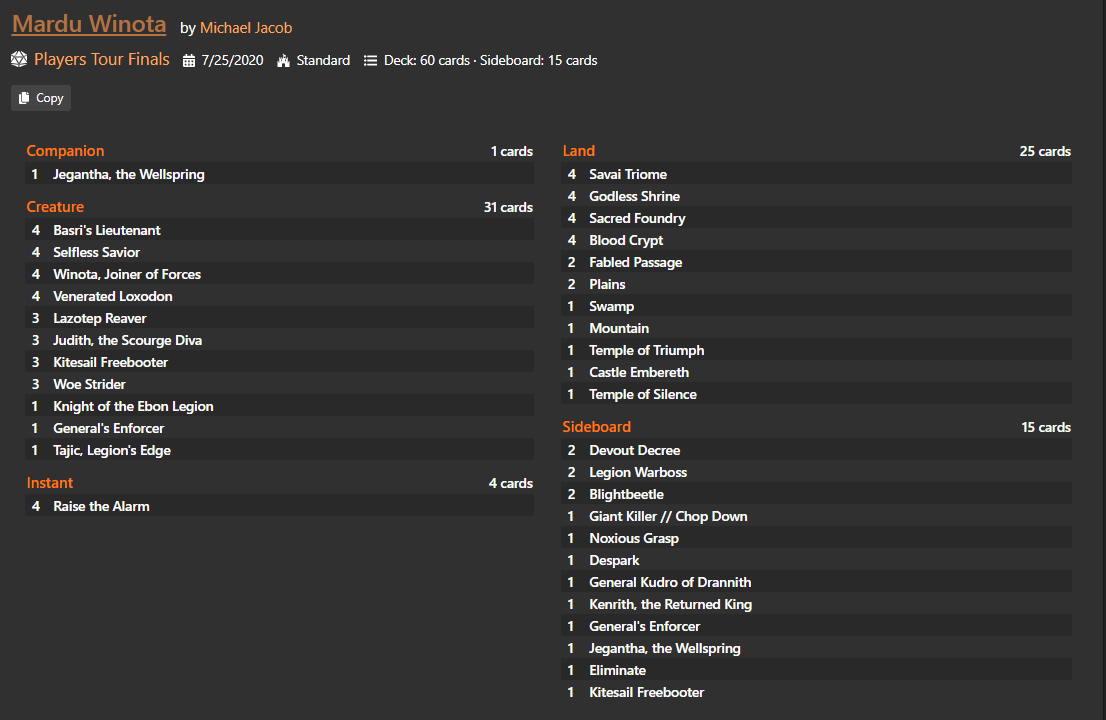Open the Mardu Winota deck title link
Screen dimensions: 1106x720
[x=89, y=24]
